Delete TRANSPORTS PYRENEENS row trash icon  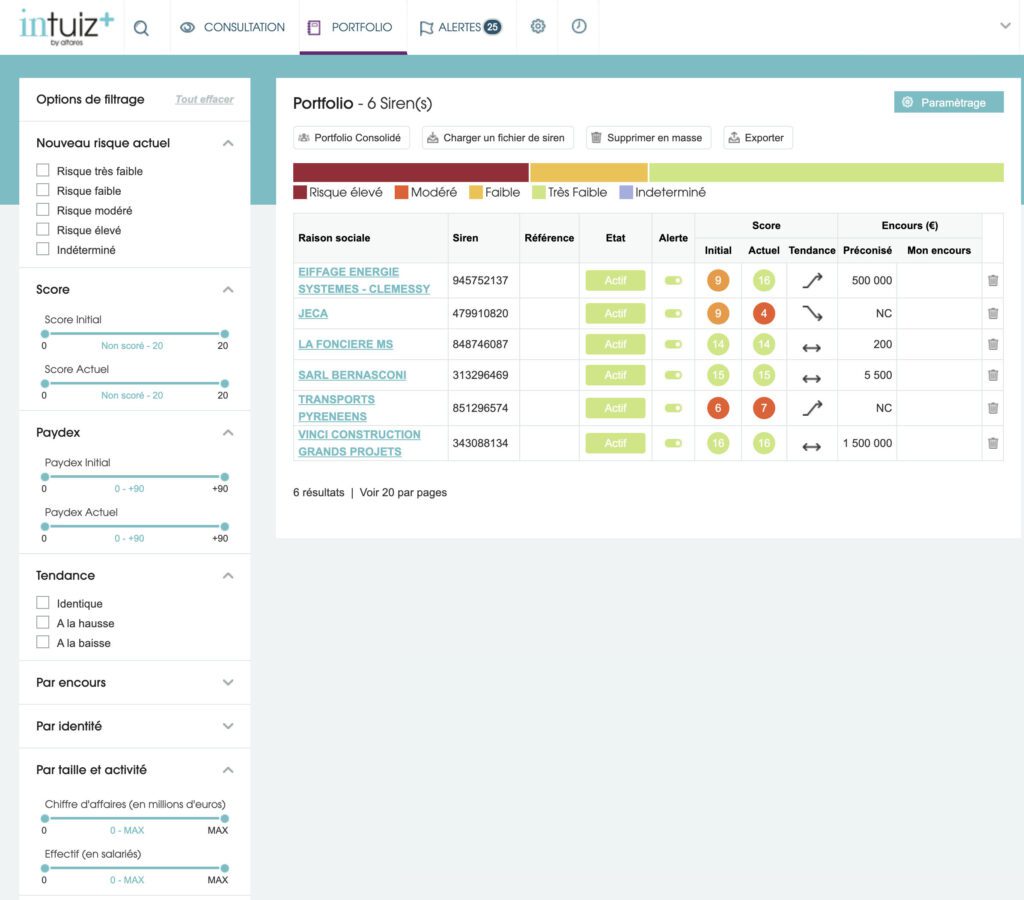[993, 408]
